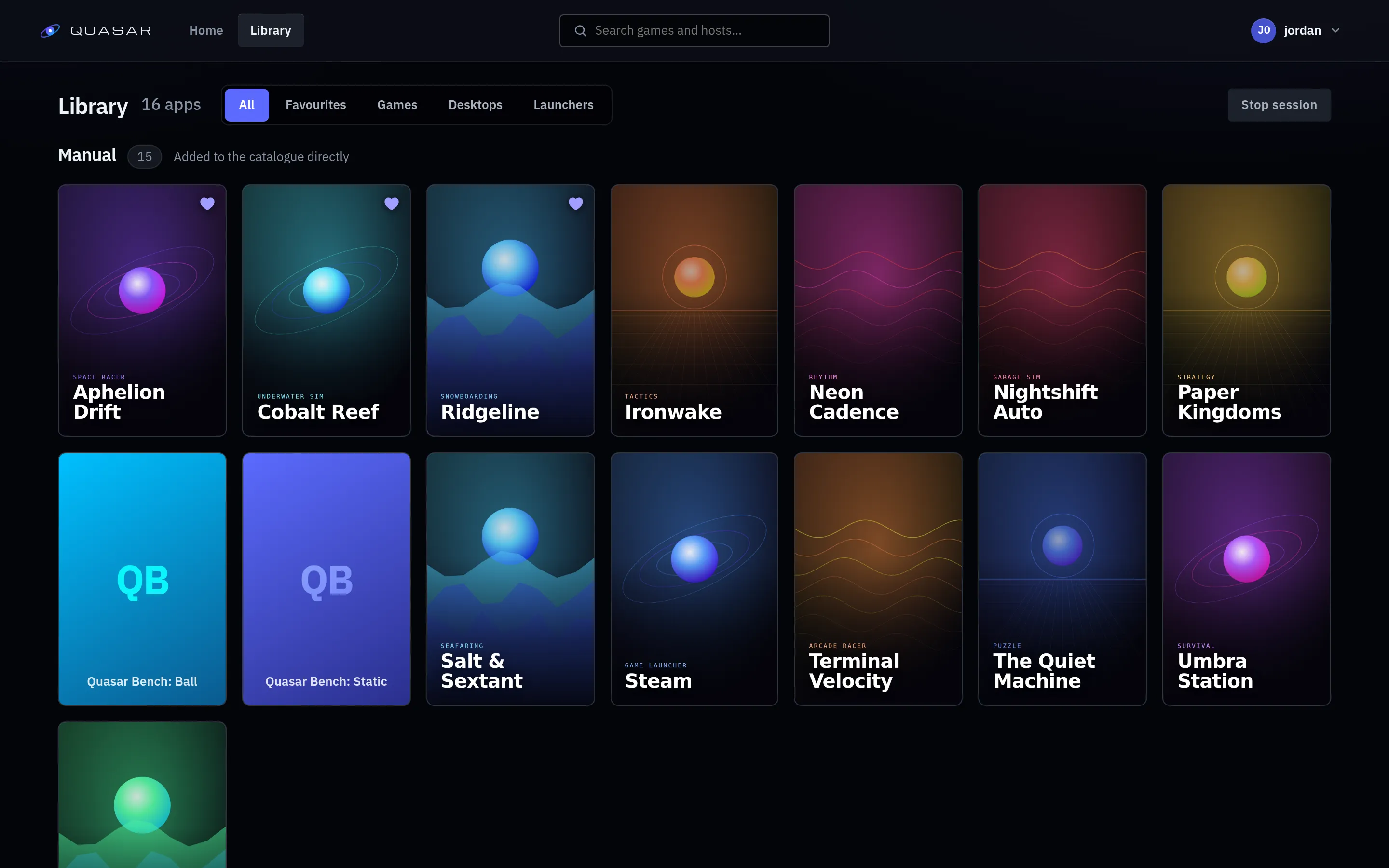Go to the Home nav item
The width and height of the screenshot is (1389, 868).
(x=206, y=30)
